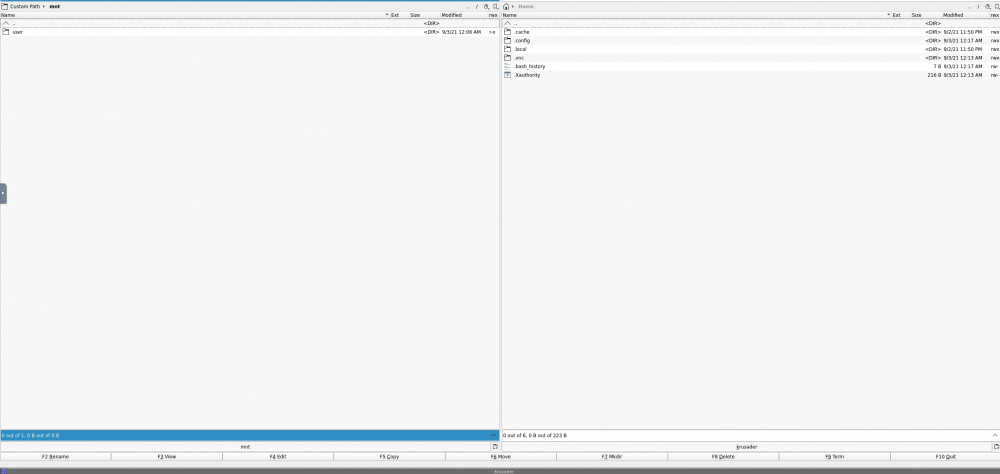This screenshot has width=1000, height=474.
Task: Sort left panel by Name column
Action: [195, 15]
